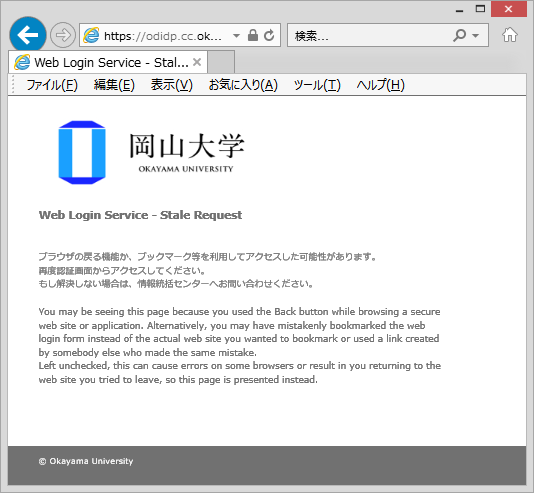Screen dimensions: 534x493
Task: Click the favicon on the Web Login Service tab
Action: point(22,62)
